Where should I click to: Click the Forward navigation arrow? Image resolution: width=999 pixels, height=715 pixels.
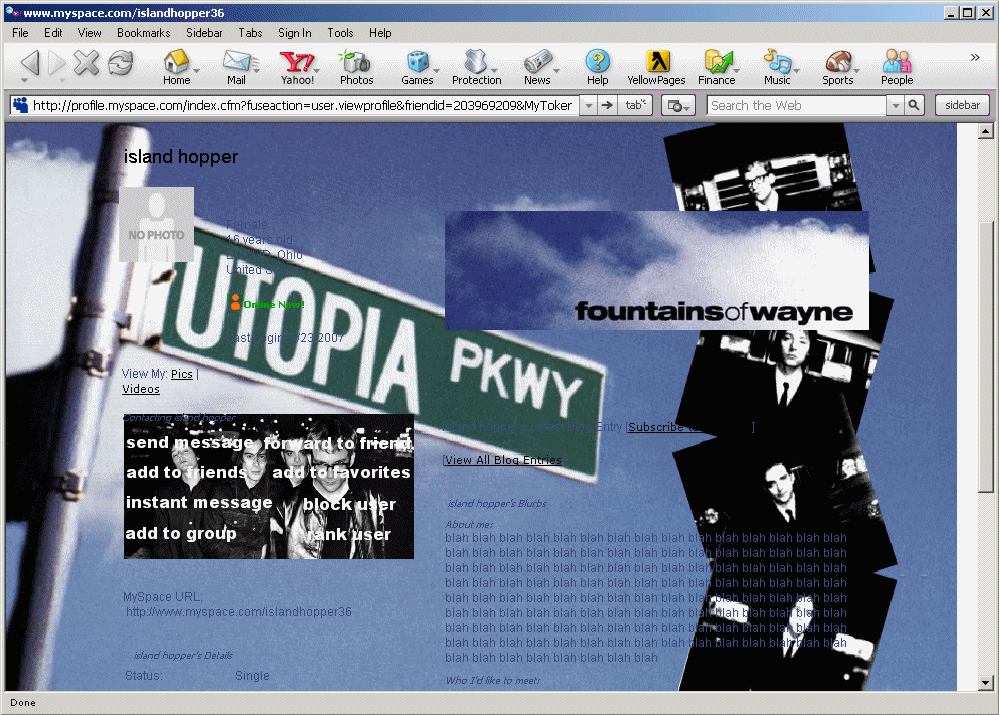pyautogui.click(x=57, y=63)
